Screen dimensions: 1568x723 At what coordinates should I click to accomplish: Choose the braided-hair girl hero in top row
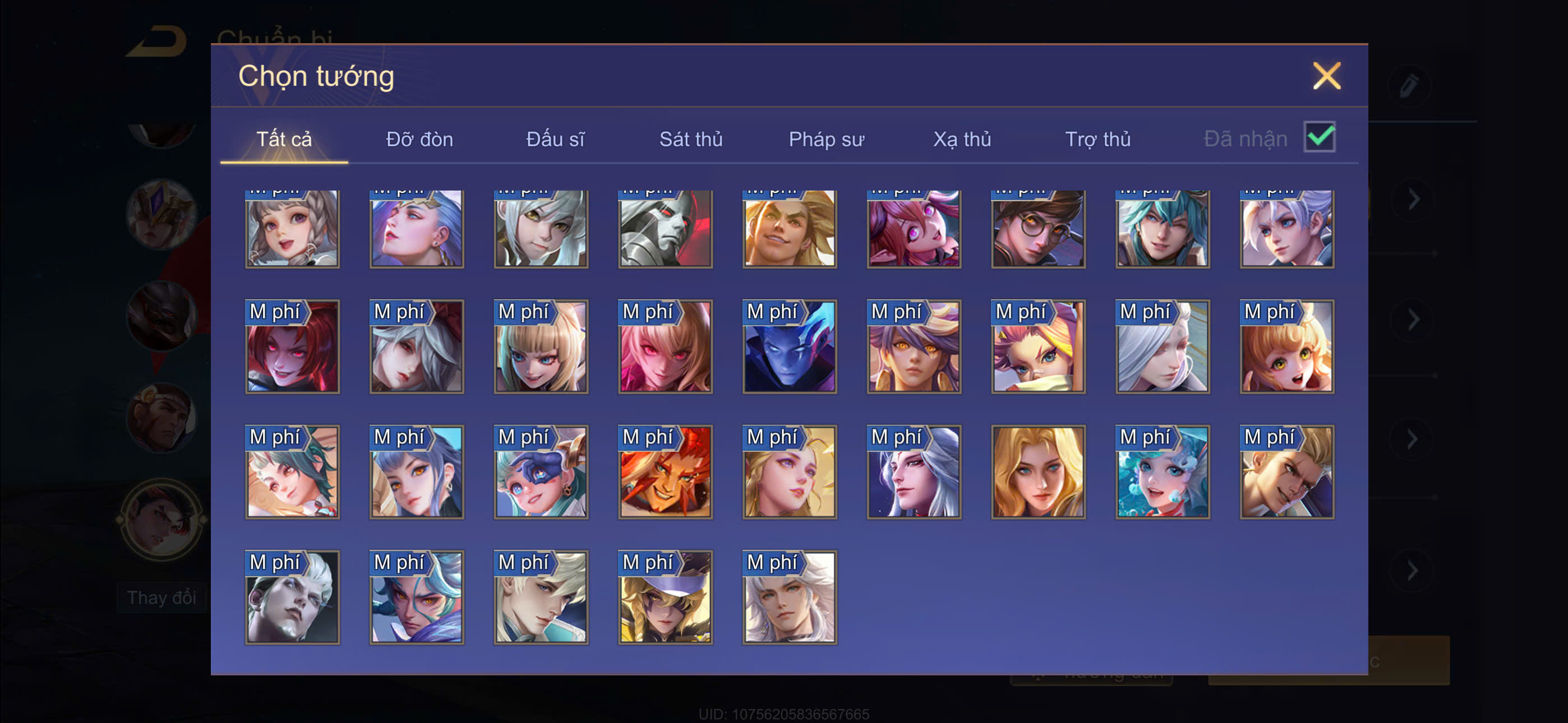tap(292, 229)
